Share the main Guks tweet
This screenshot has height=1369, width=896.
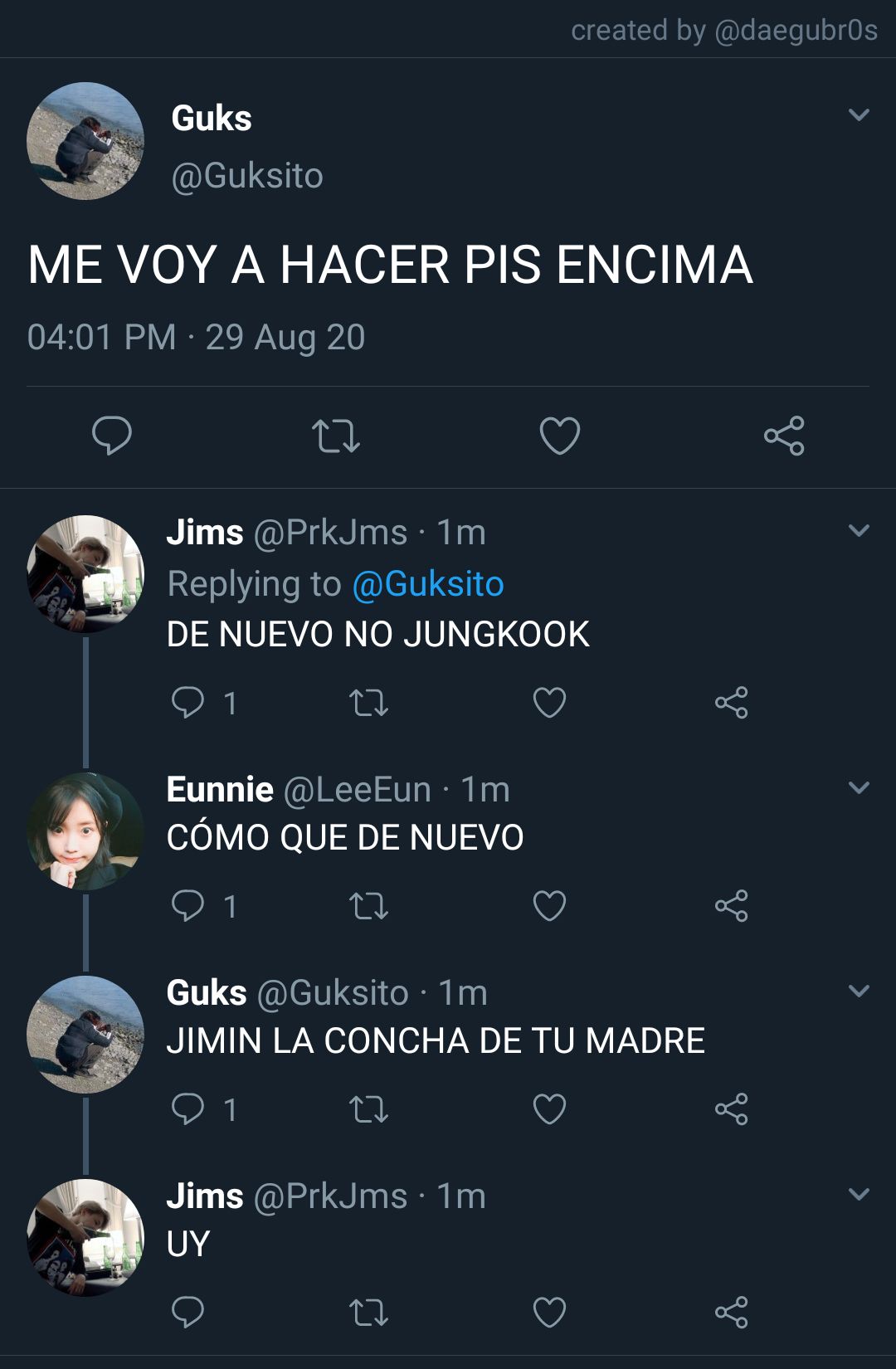[x=784, y=436]
